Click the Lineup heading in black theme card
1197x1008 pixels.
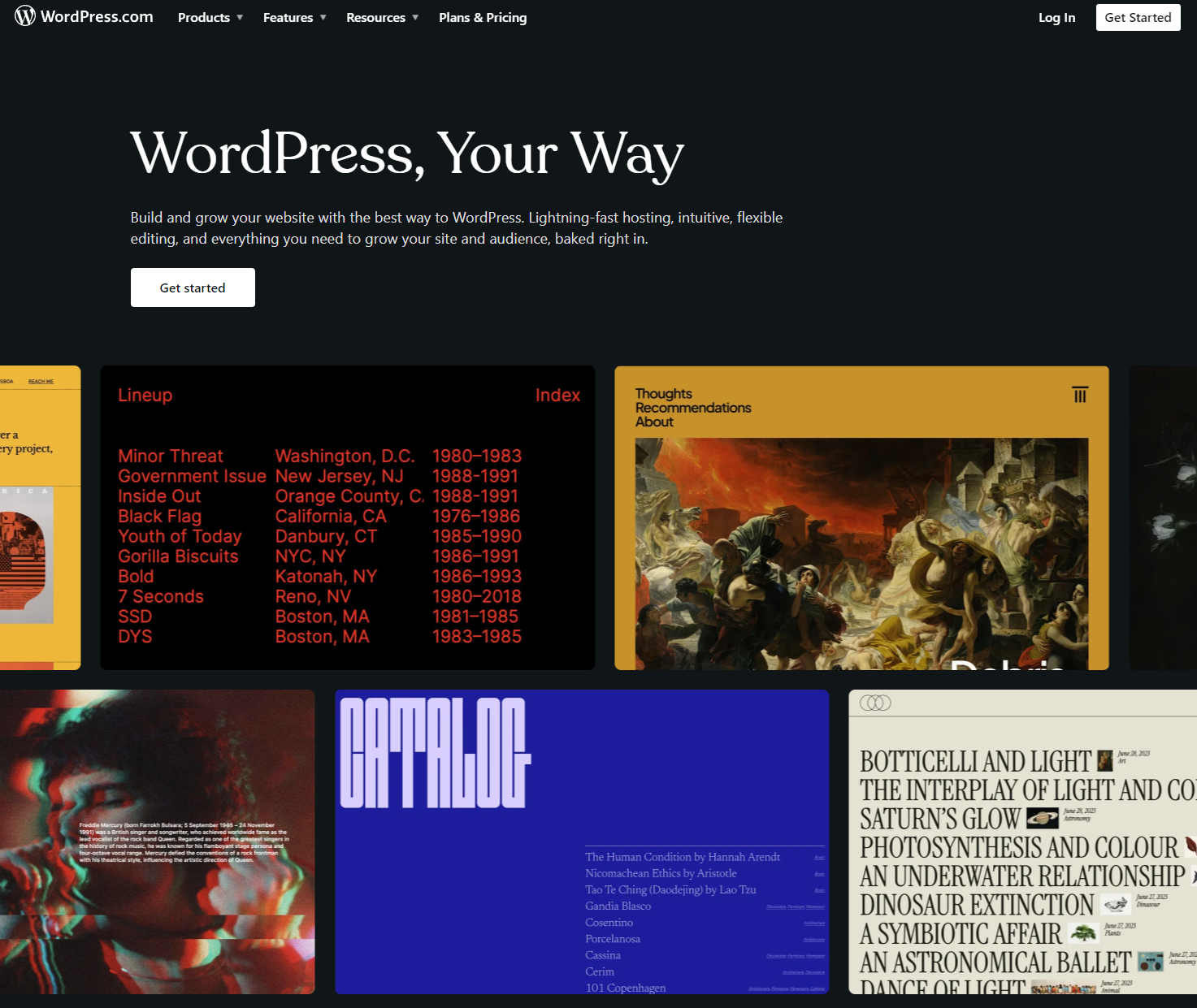click(145, 395)
